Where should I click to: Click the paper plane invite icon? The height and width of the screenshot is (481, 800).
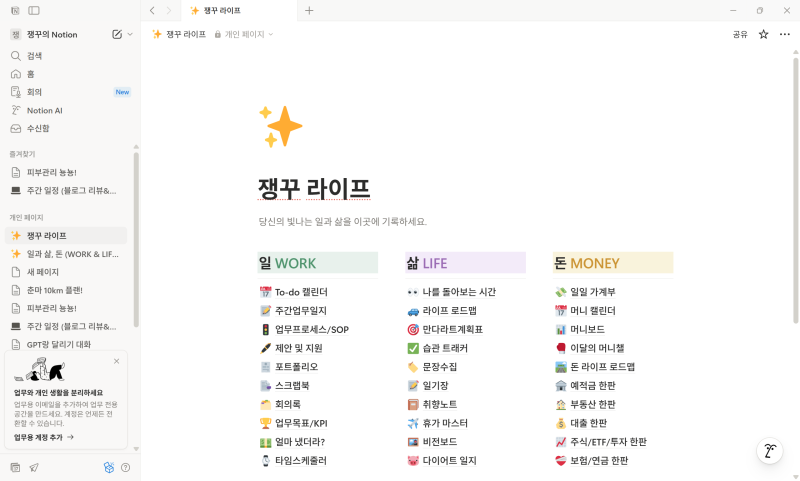[x=34, y=467]
